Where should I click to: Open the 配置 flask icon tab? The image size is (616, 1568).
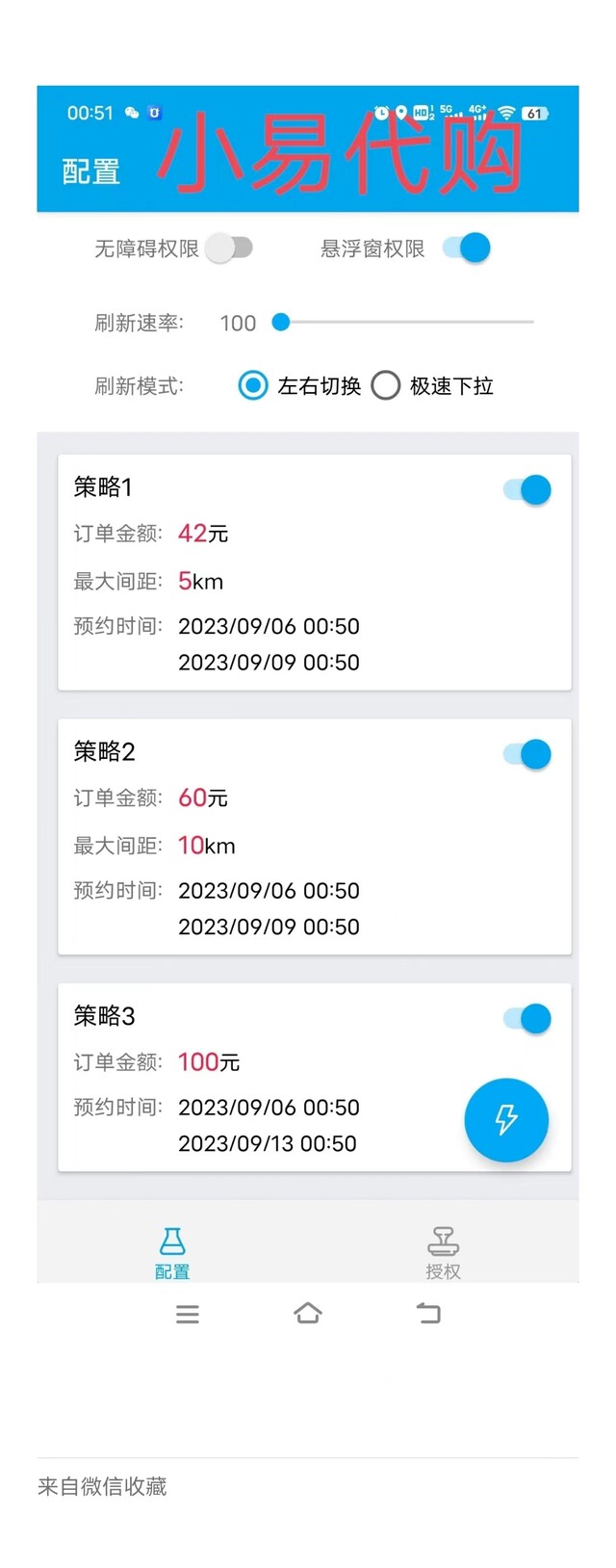[x=172, y=1253]
